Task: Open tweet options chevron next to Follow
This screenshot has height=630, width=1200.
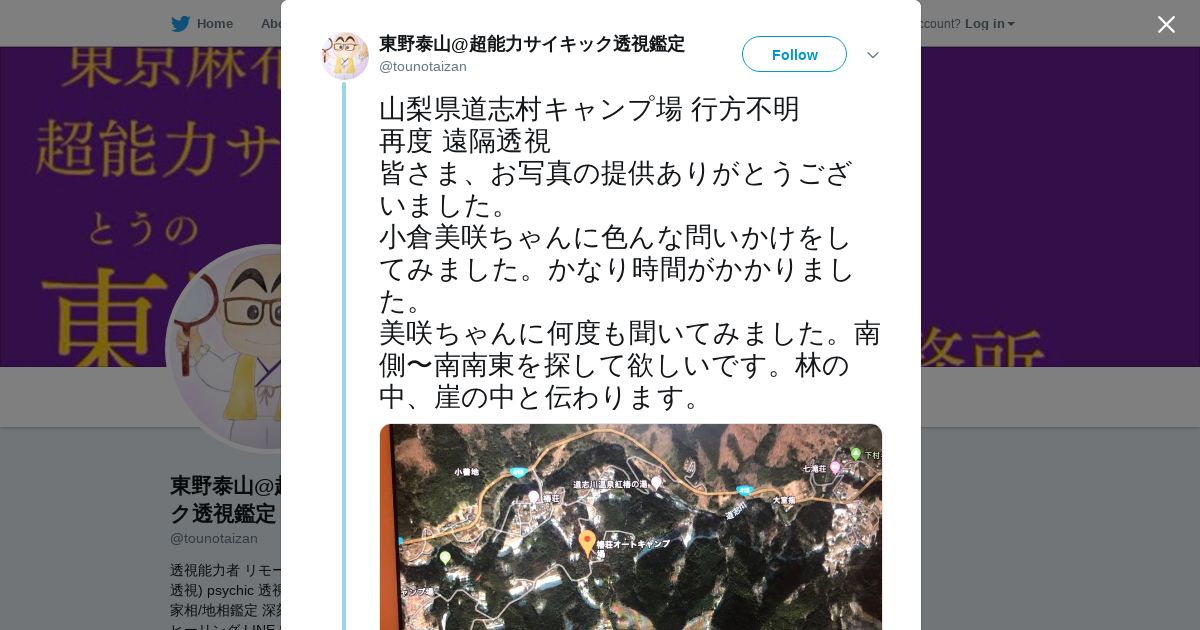Action: [x=873, y=55]
